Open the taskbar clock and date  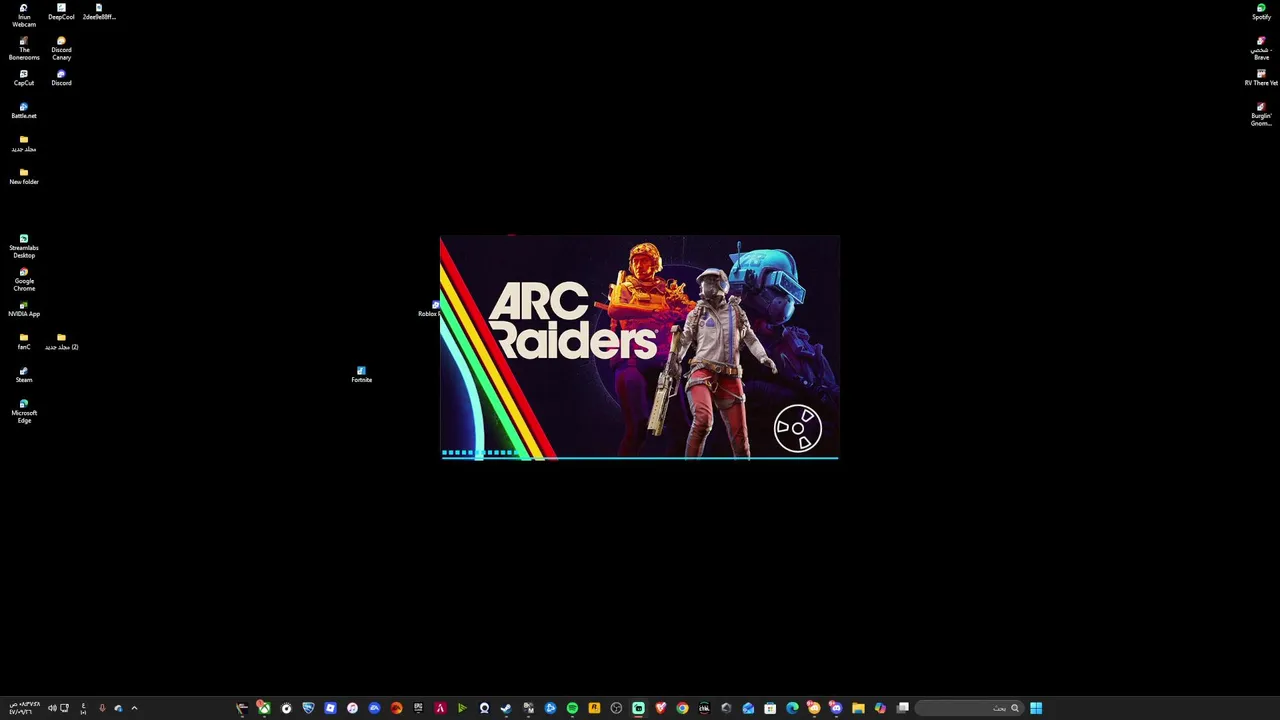point(24,708)
